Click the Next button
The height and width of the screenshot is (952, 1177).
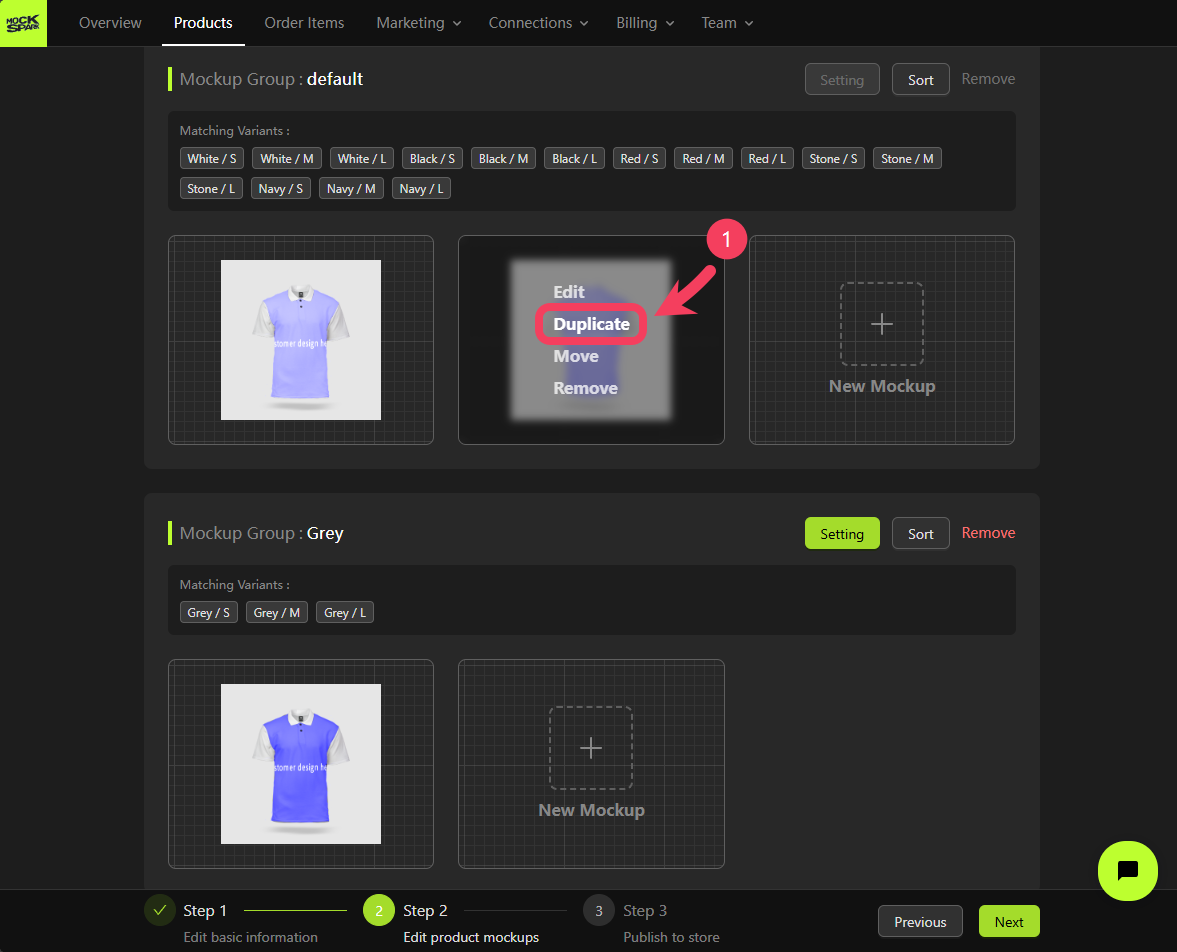1009,922
